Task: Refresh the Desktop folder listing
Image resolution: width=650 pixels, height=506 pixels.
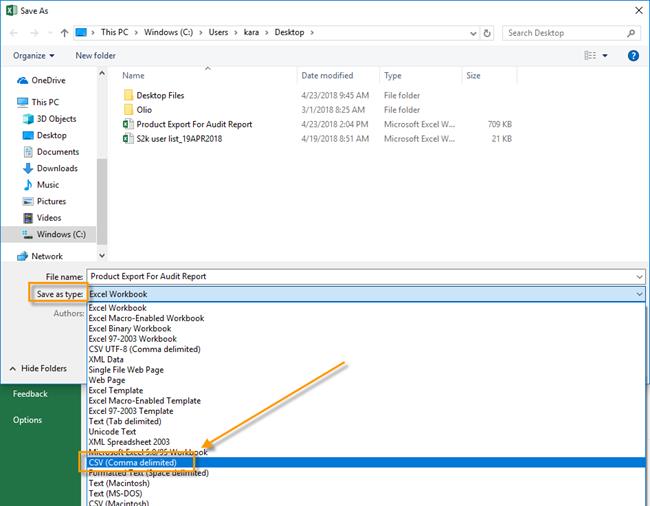Action: pos(487,33)
